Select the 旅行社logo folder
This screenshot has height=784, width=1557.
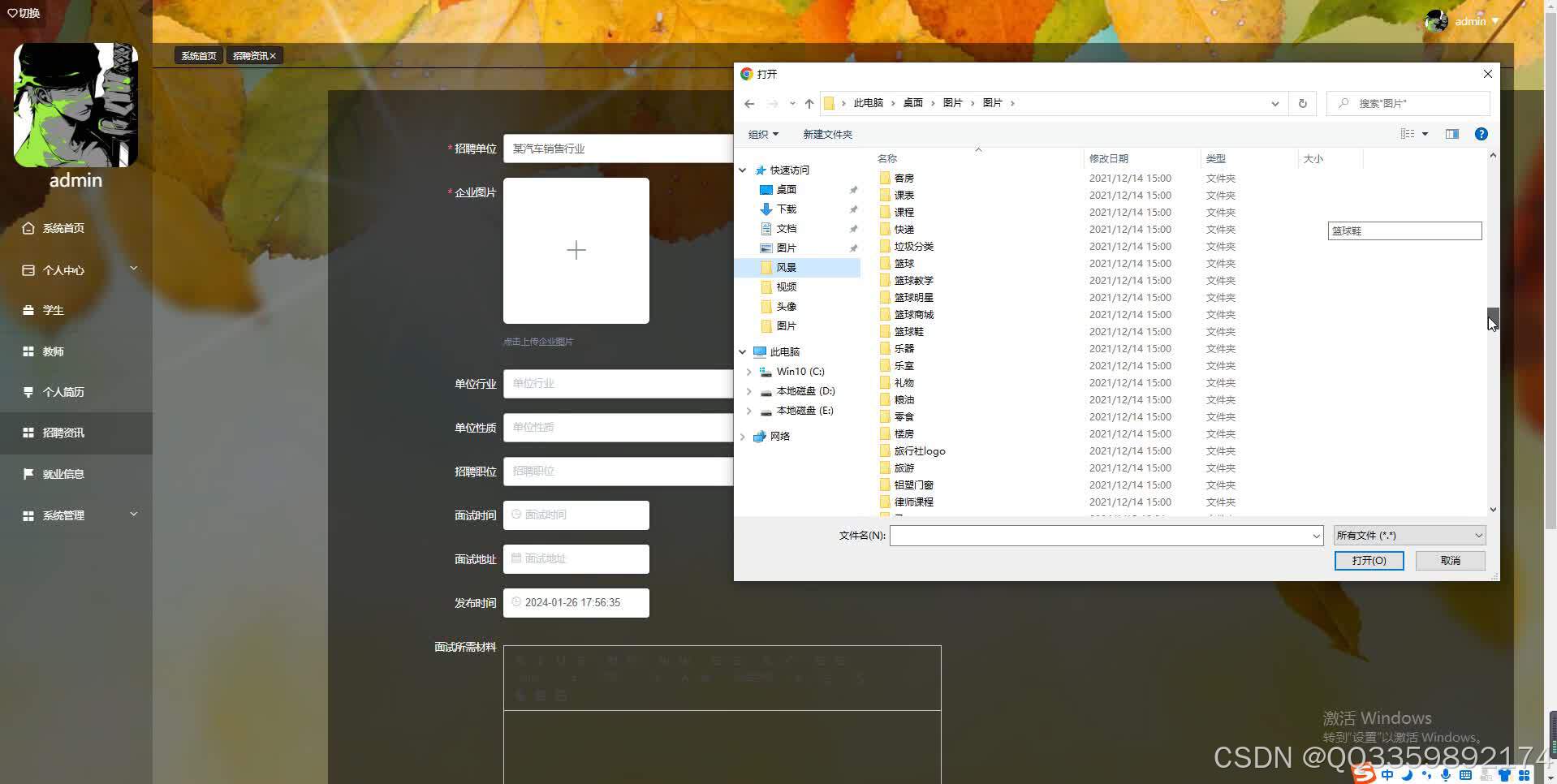[x=919, y=451]
